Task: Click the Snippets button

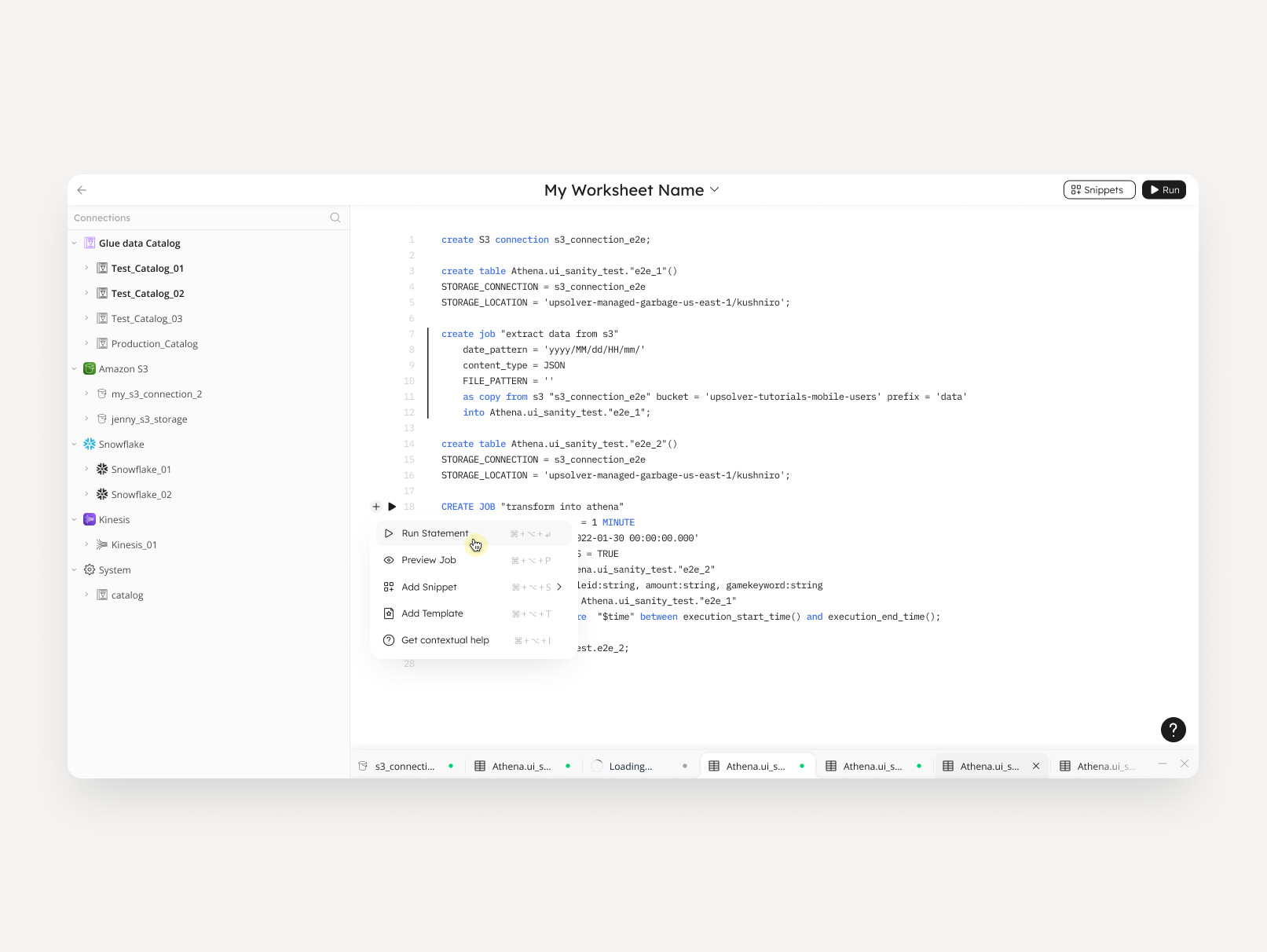Action: [x=1098, y=190]
